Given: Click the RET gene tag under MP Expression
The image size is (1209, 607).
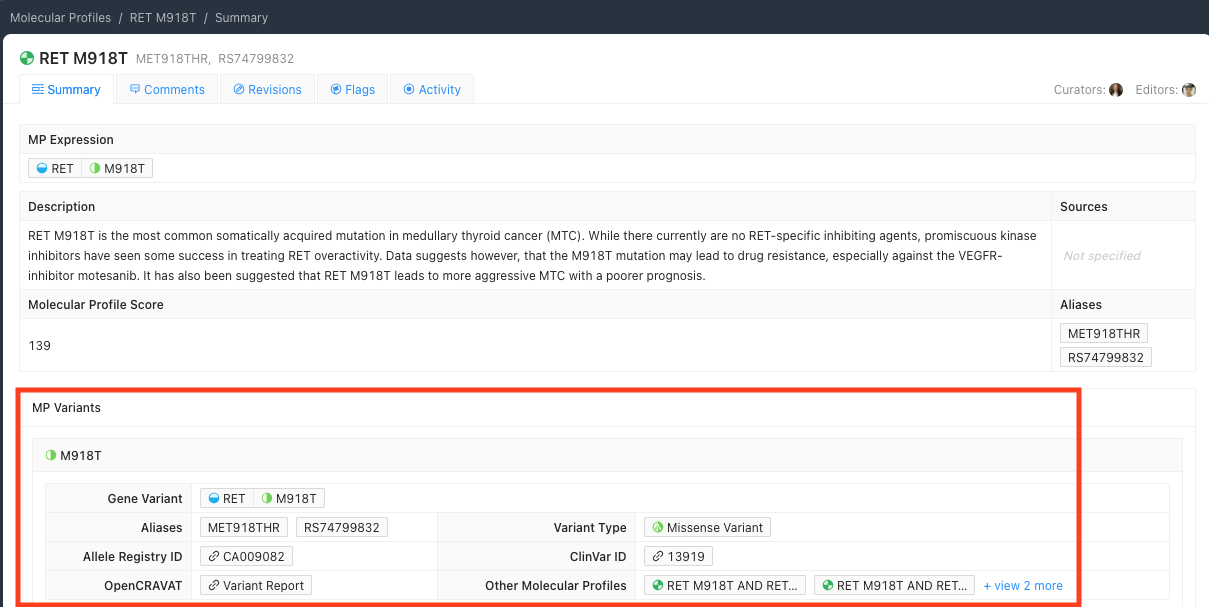Looking at the screenshot, I should click(55, 168).
